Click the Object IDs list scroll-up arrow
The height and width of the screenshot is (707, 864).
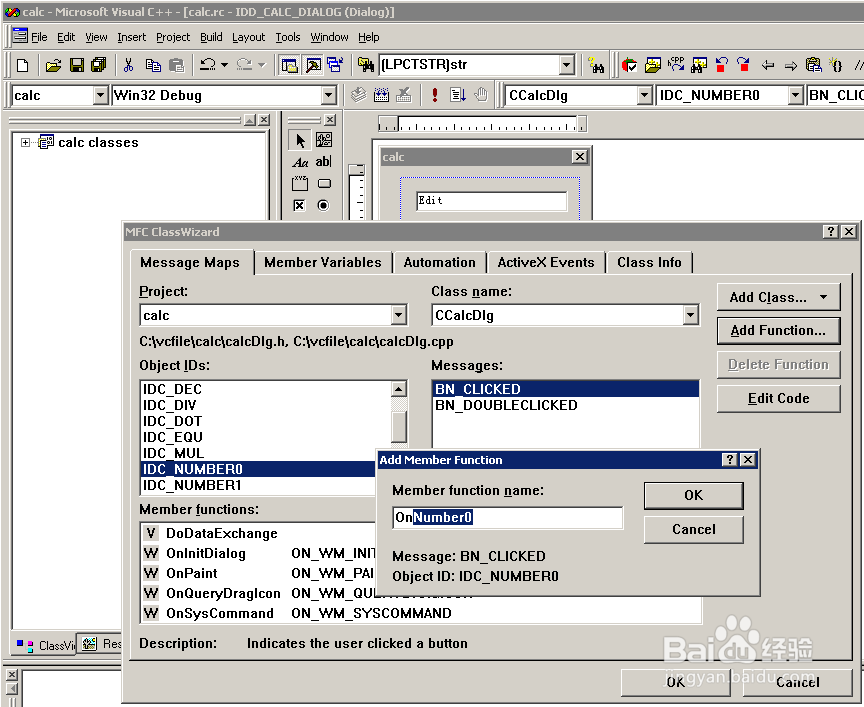tap(399, 389)
